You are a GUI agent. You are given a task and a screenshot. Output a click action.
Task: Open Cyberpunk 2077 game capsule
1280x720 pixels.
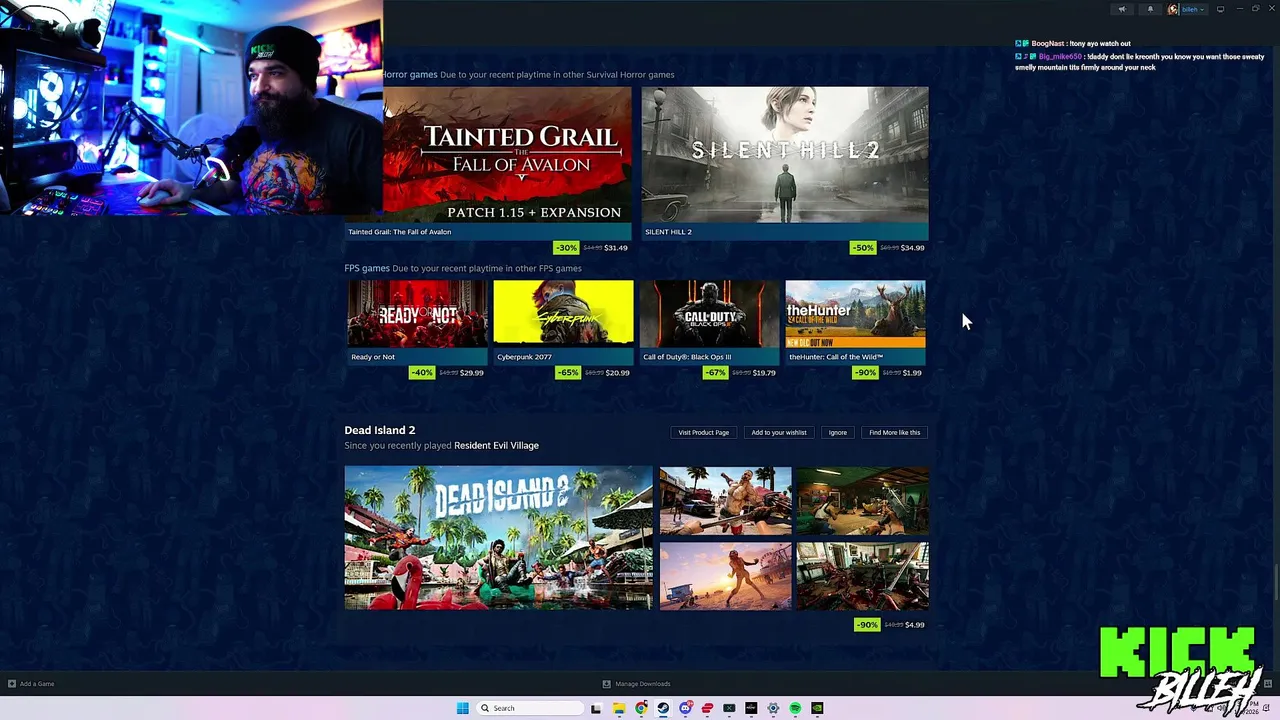pyautogui.click(x=563, y=314)
